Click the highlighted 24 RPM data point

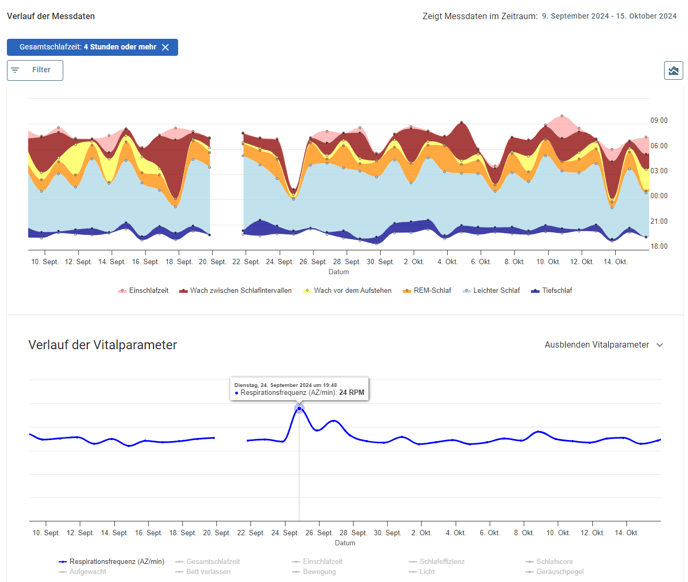click(x=299, y=408)
